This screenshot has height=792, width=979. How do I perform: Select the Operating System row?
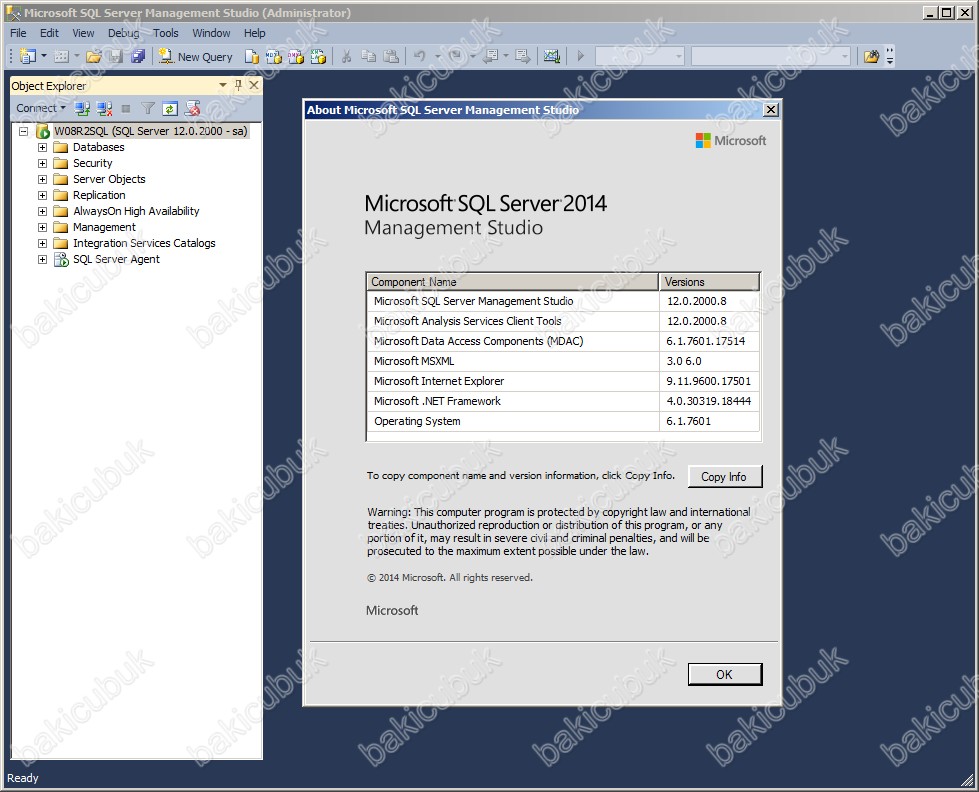[x=563, y=421]
